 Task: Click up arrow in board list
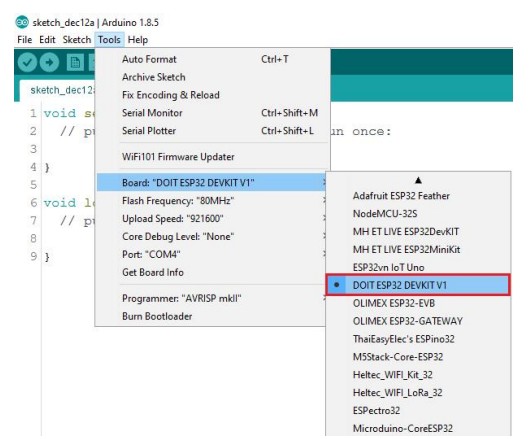click(x=418, y=180)
